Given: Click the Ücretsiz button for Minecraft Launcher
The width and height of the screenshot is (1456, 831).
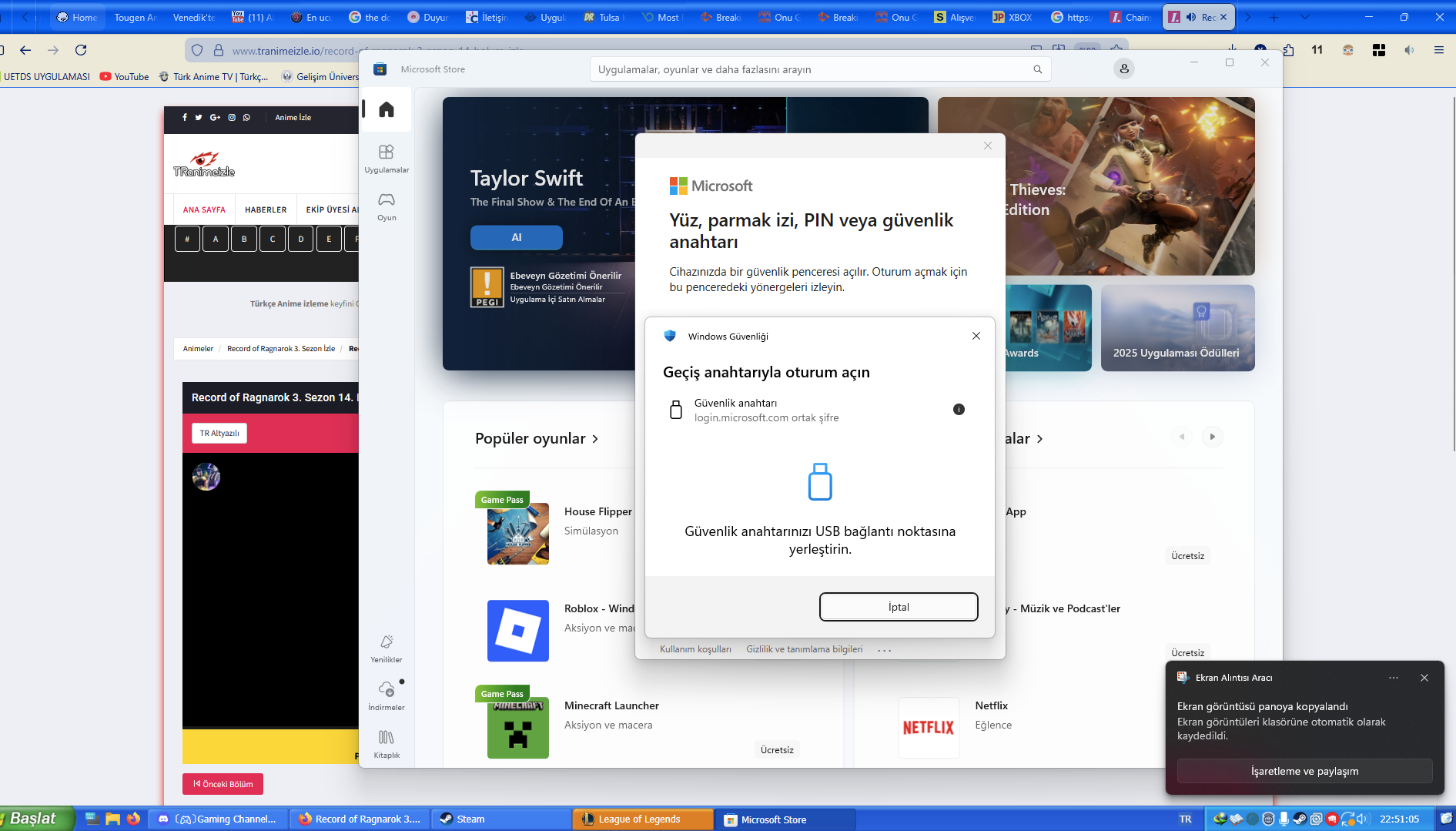Looking at the screenshot, I should click(777, 750).
